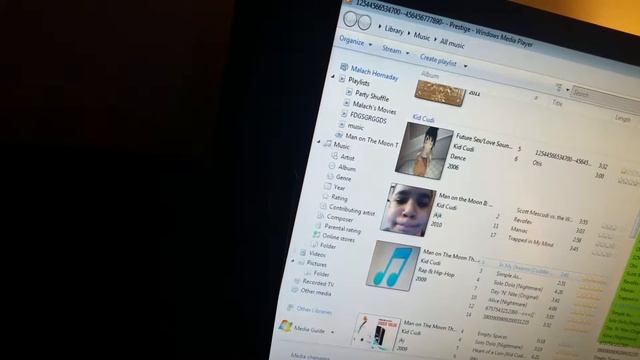This screenshot has height=360, width=640.
Task: Click the Parental rating icon
Action: [x=318, y=225]
